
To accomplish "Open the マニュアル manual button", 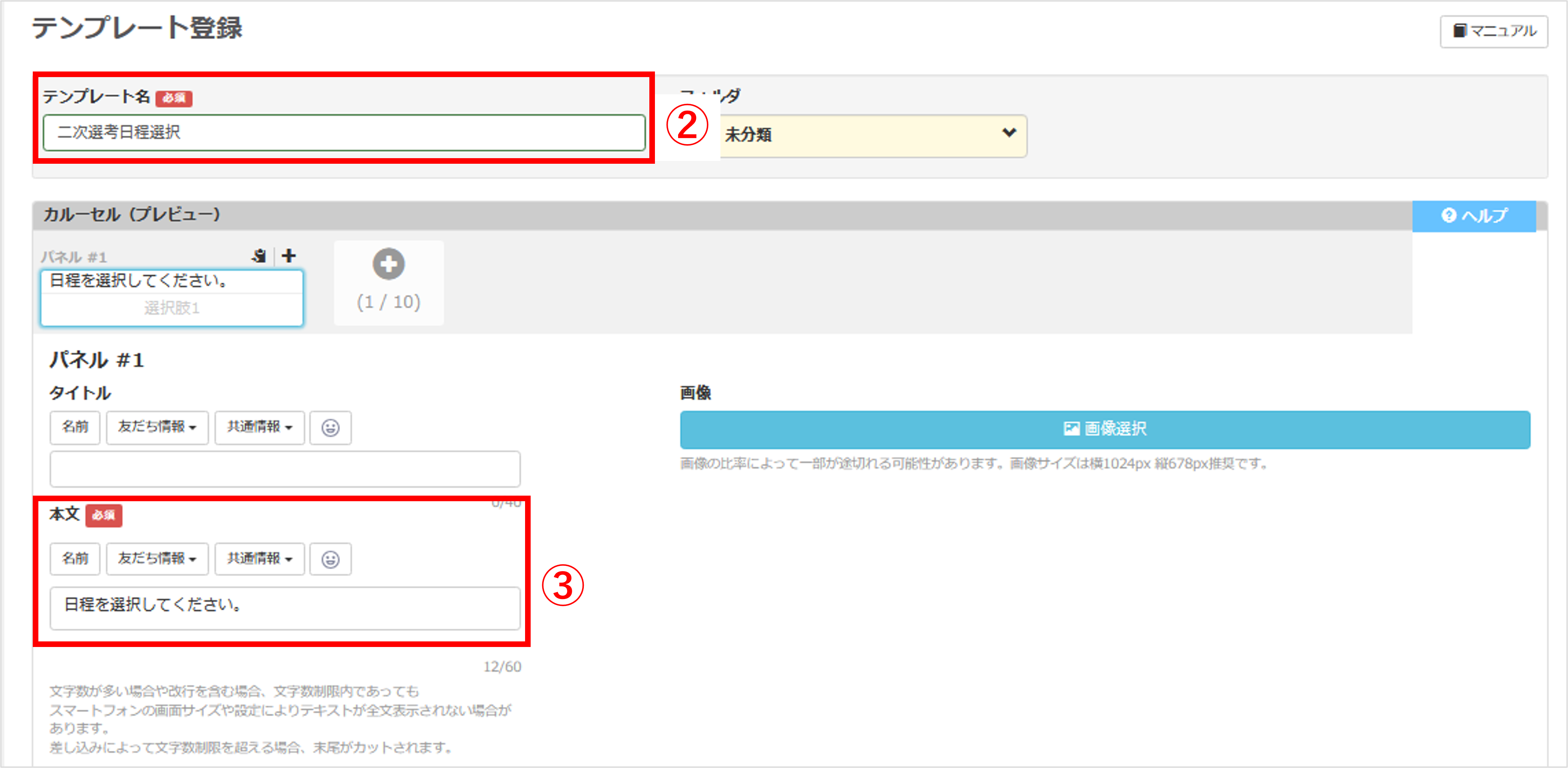I will coord(1494,31).
